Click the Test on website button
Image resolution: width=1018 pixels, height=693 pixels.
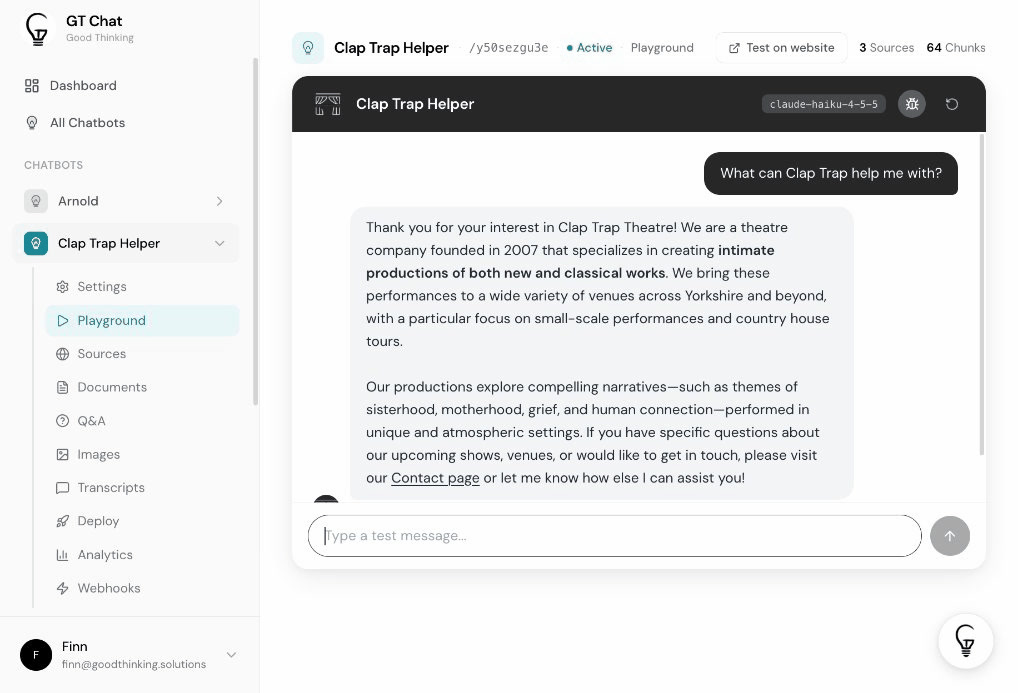(781, 48)
